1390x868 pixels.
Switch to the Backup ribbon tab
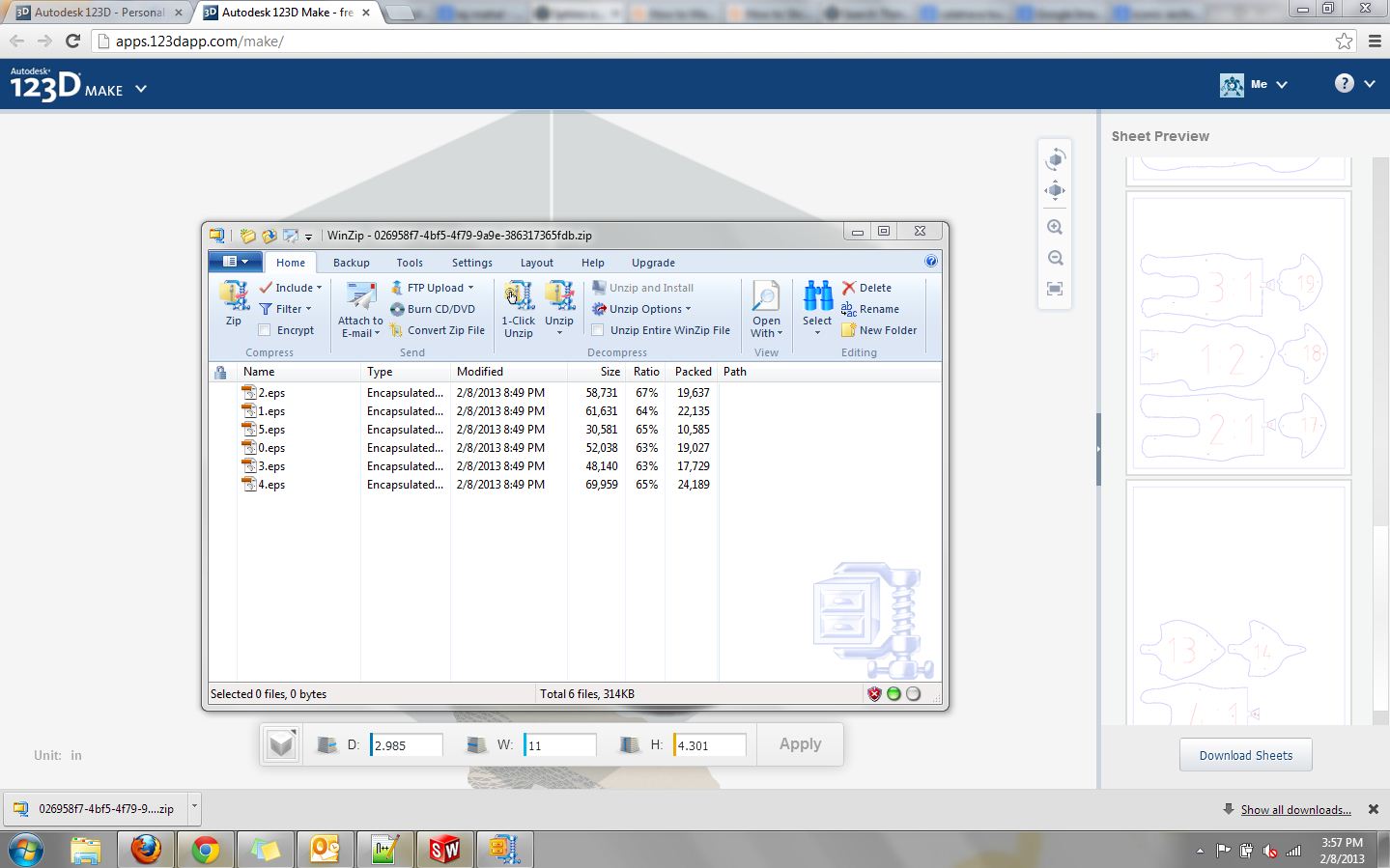[352, 263]
